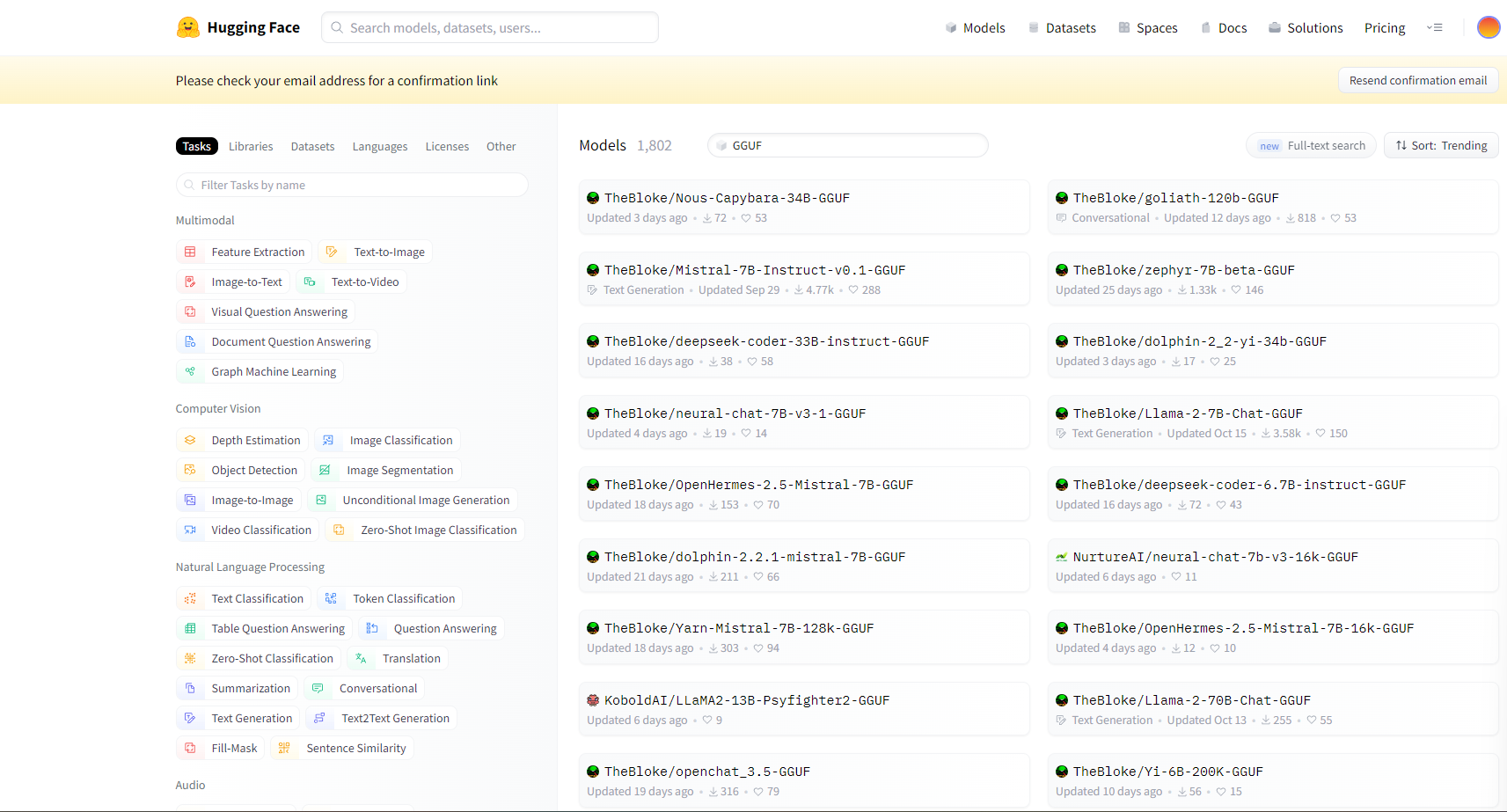Screen dimensions: 1507x812
Task: Click the Unconditional Image Generation icon
Action: [x=321, y=500]
